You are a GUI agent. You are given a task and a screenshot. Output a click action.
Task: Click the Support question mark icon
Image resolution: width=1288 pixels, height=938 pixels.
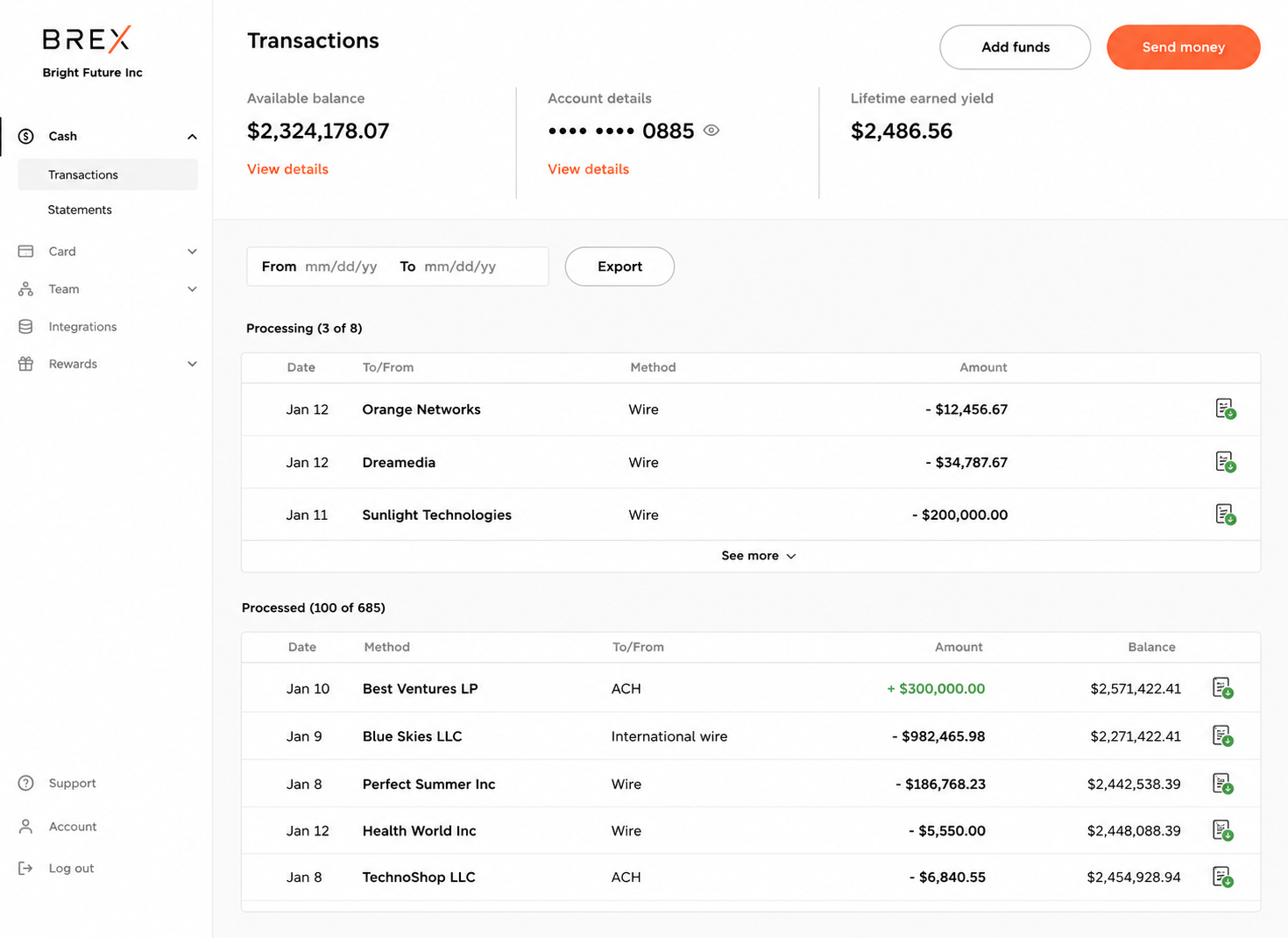tap(26, 784)
